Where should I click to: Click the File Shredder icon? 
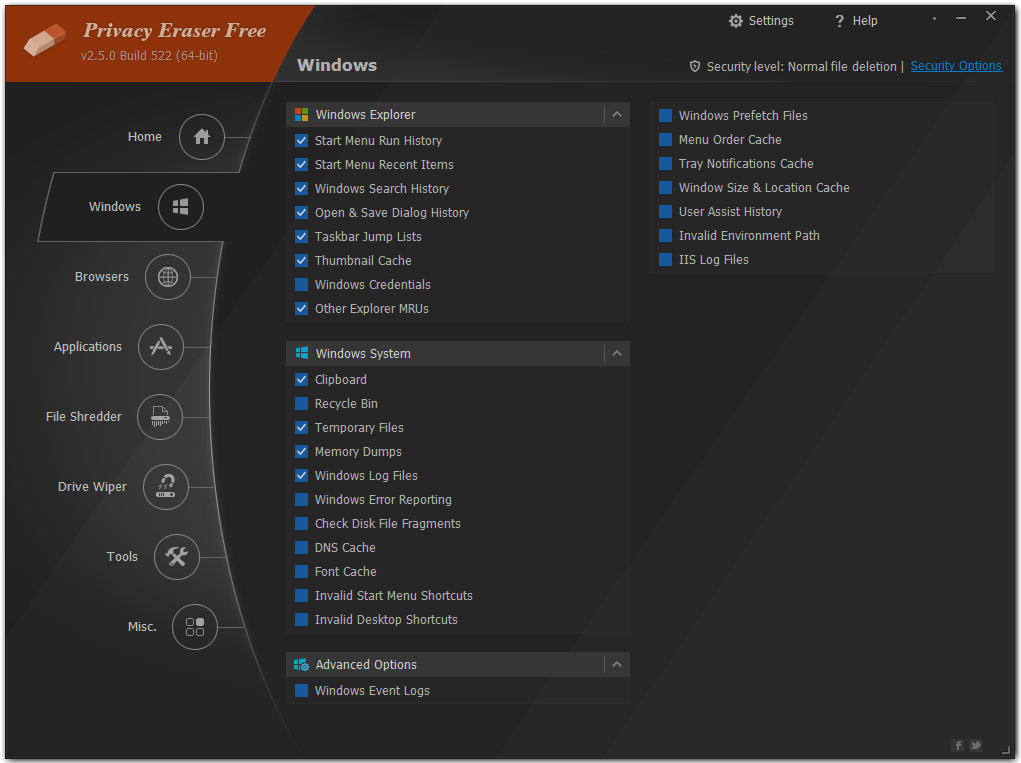[160, 417]
